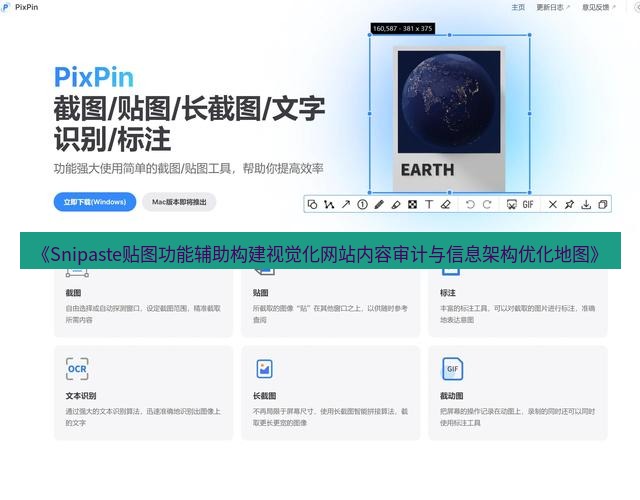Click the GIF file icon in the 截动图 card

(452, 369)
